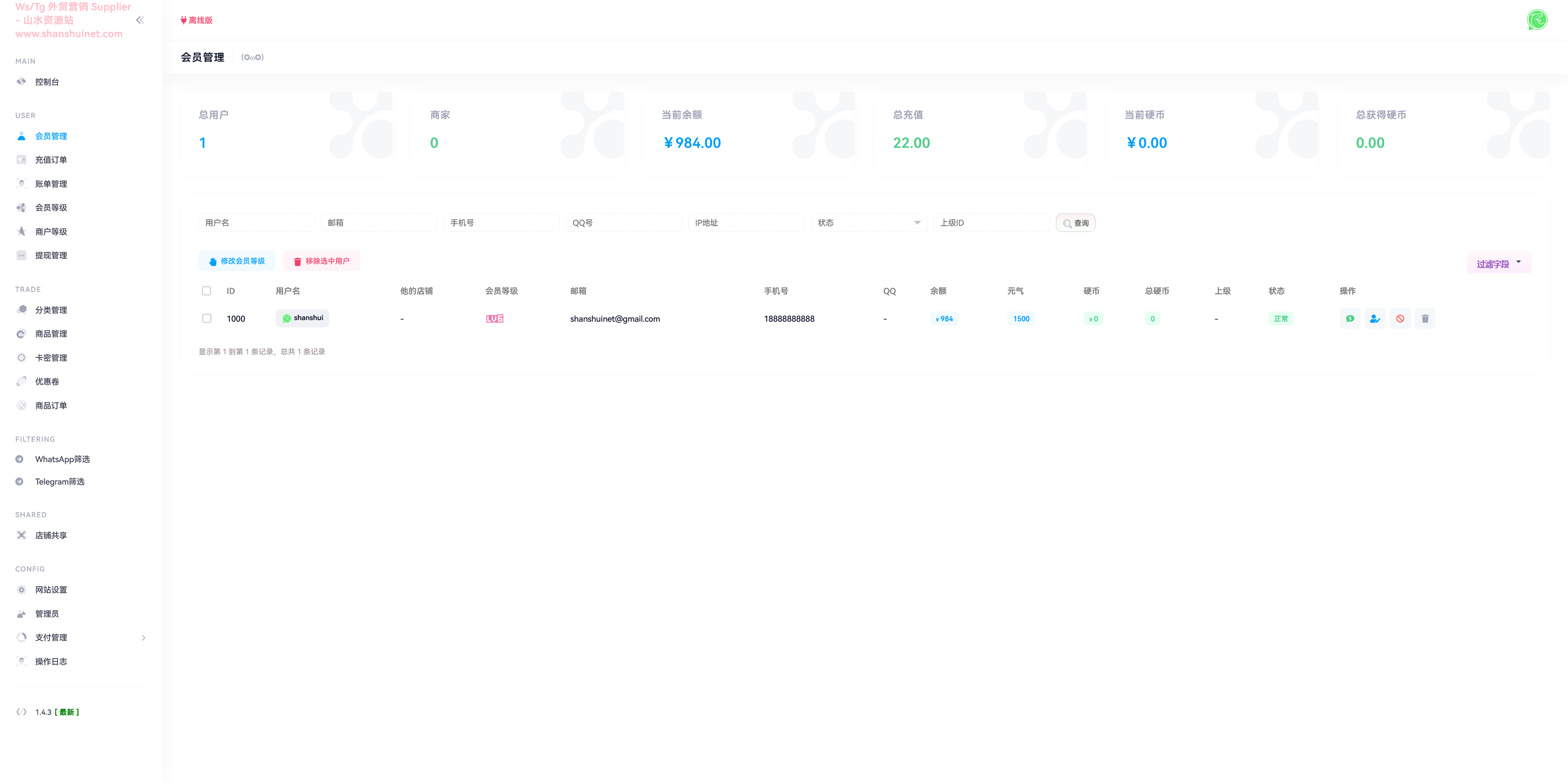Check the checkbox for user ID 1000

point(206,319)
